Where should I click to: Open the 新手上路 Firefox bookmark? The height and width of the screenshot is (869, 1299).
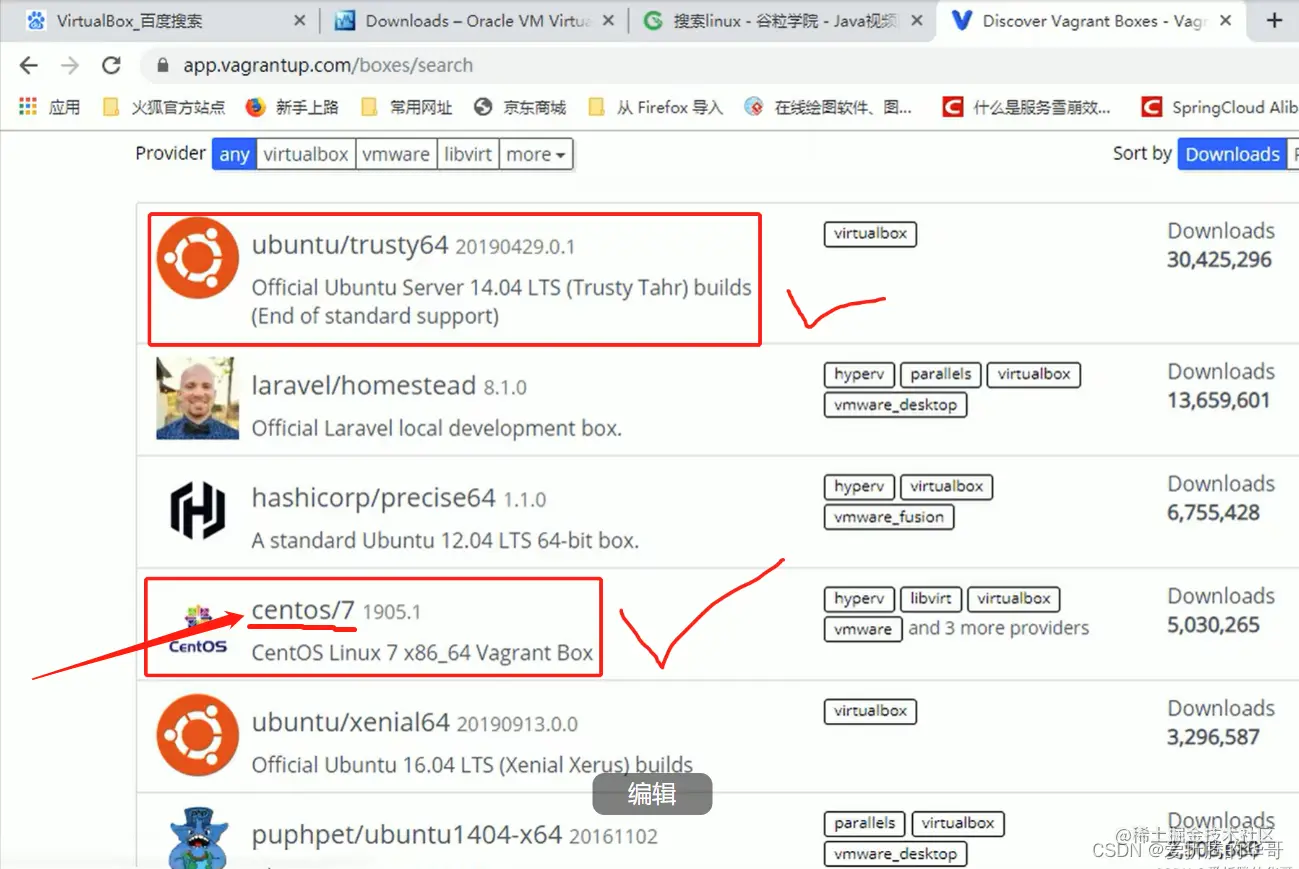(292, 107)
